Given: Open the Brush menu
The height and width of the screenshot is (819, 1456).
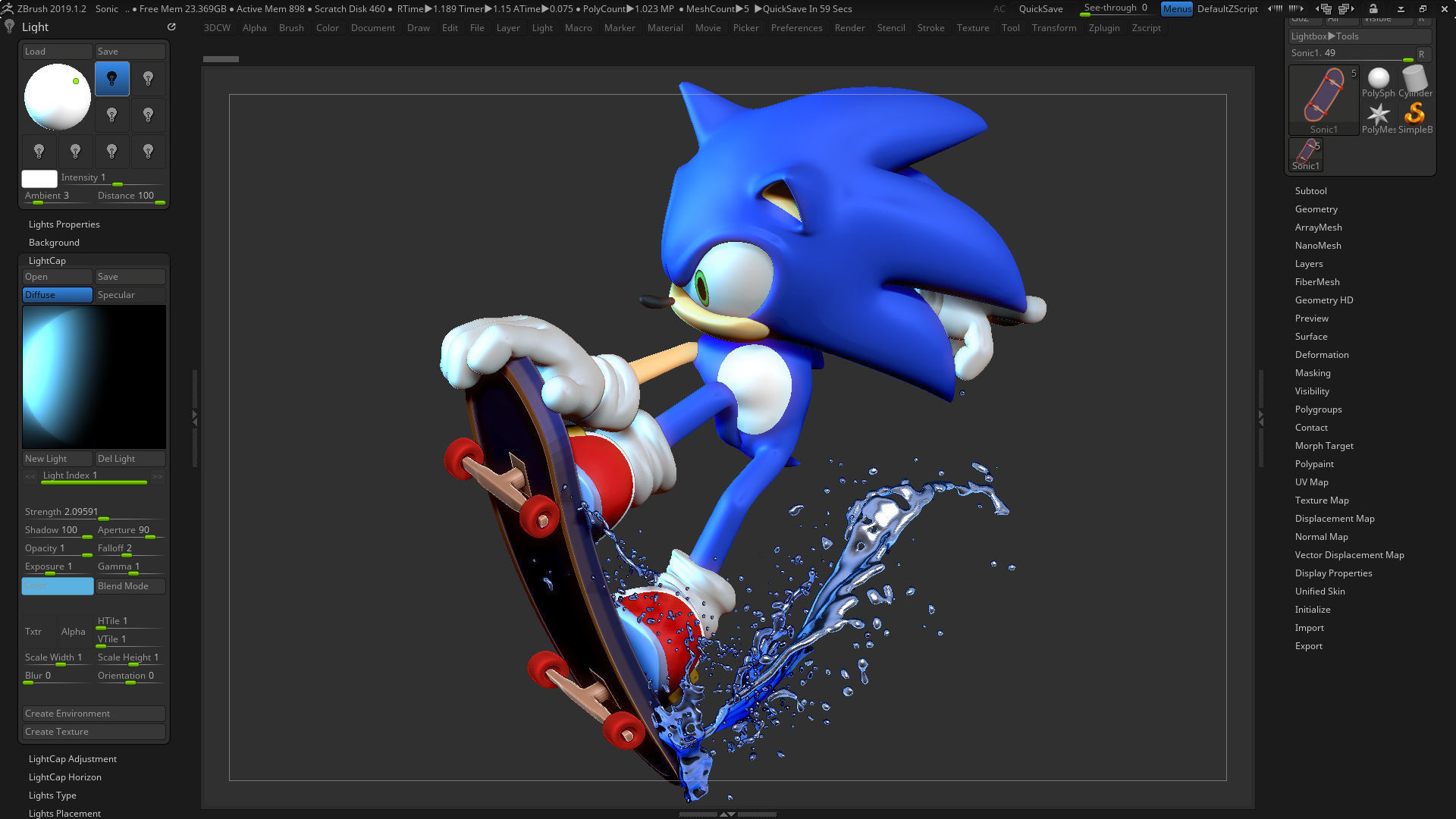Looking at the screenshot, I should pyautogui.click(x=291, y=28).
